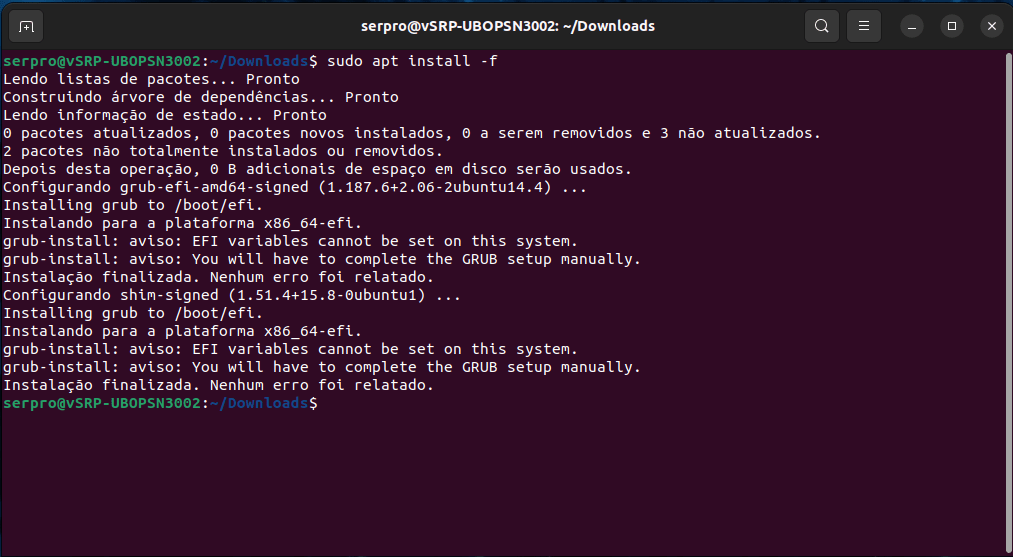This screenshot has width=1013, height=557.
Task: Click the vertical scrollbar of the terminal
Action: (x=1008, y=302)
